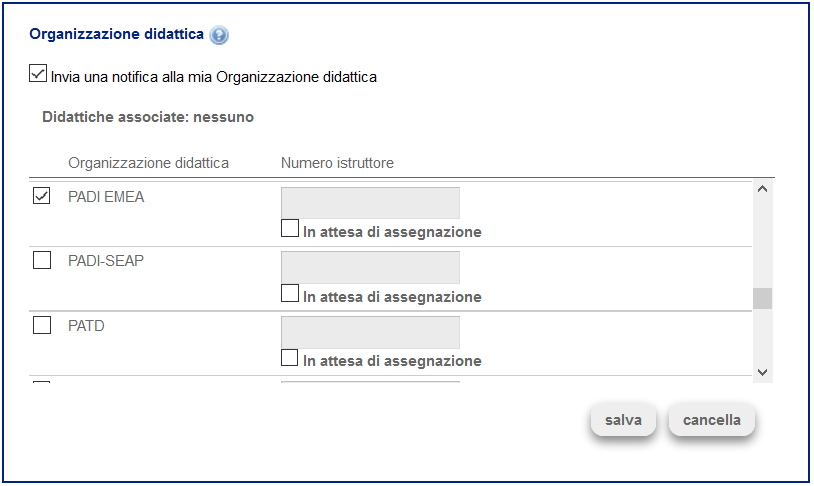Uncheck the Invia una notifica checkbox
The height and width of the screenshot is (486, 814).
39,74
